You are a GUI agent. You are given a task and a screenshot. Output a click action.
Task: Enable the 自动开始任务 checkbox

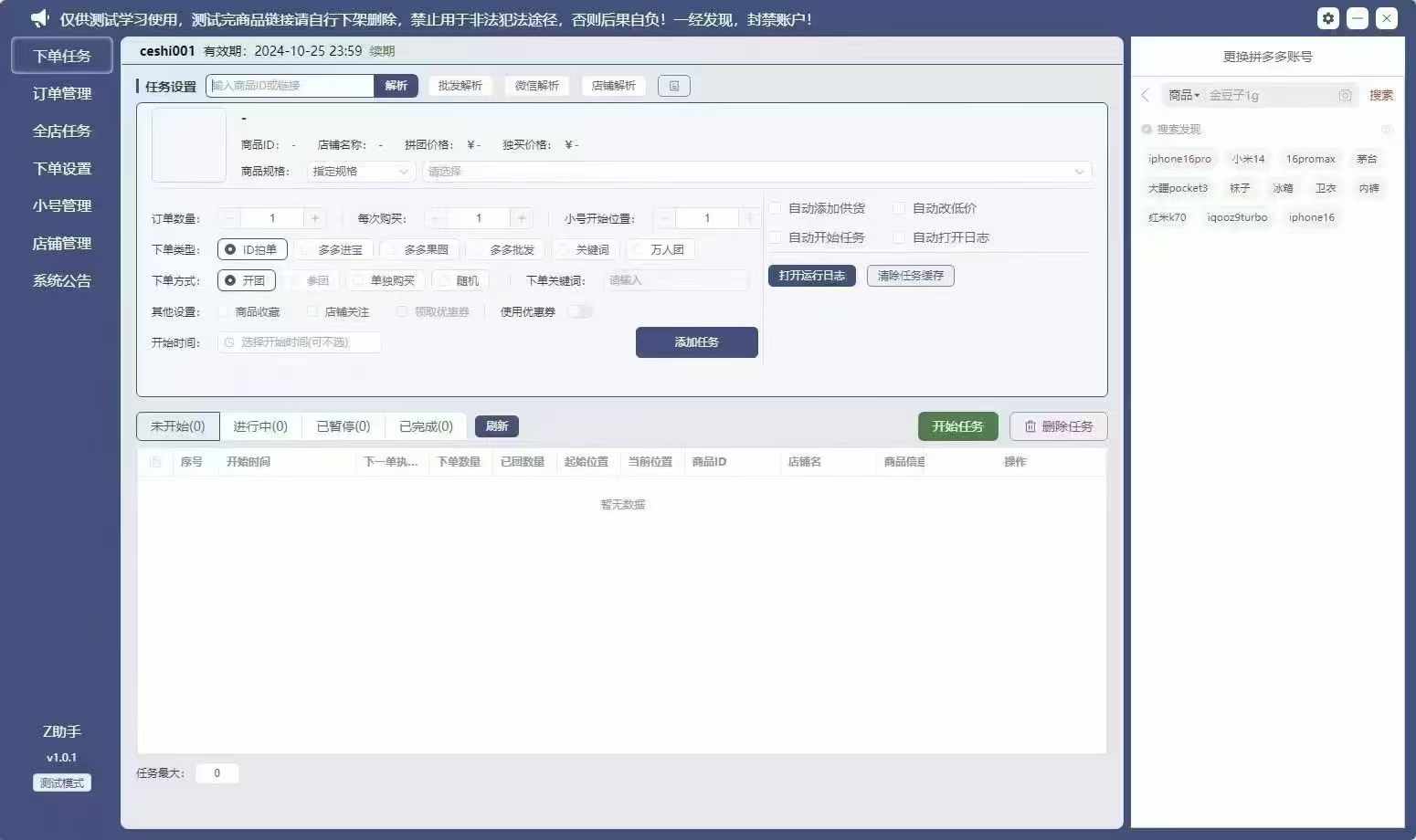[x=776, y=237]
